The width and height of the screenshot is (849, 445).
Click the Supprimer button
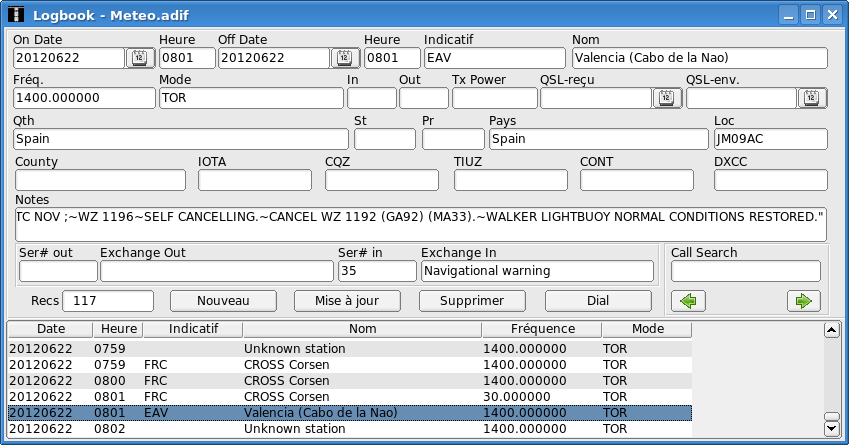click(472, 301)
